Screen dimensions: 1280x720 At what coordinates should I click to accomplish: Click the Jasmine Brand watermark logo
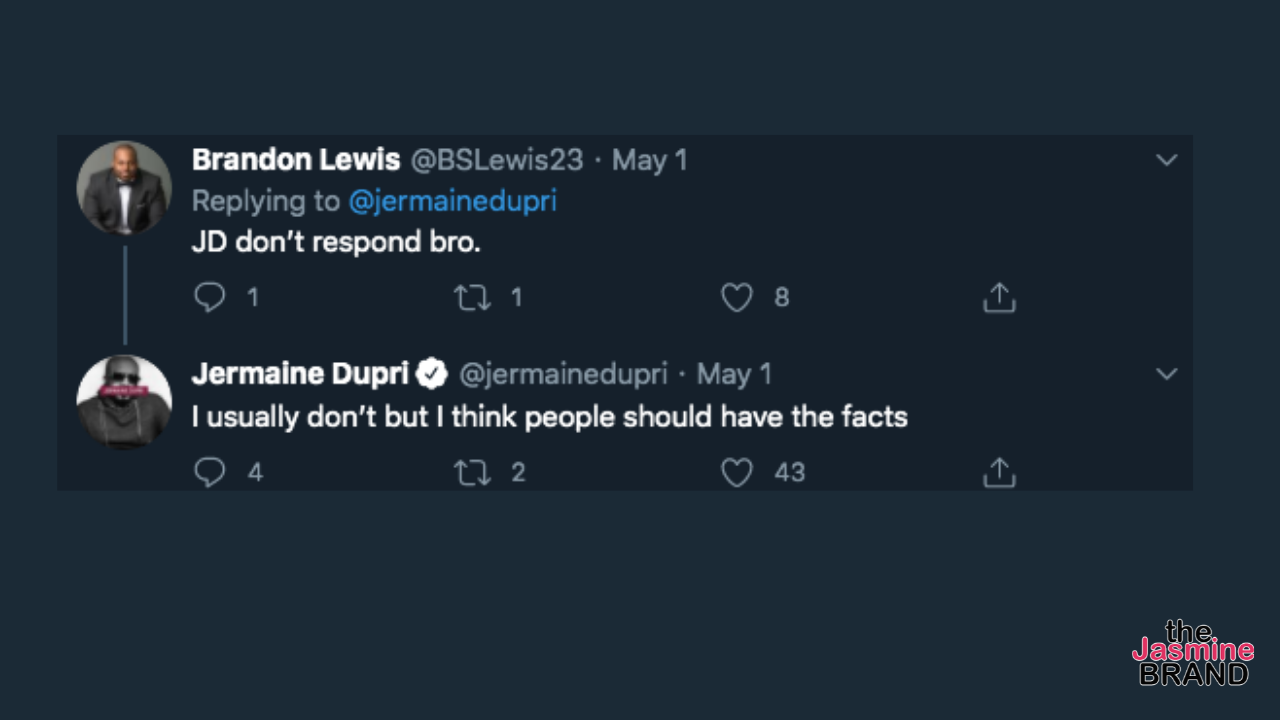point(1193,653)
